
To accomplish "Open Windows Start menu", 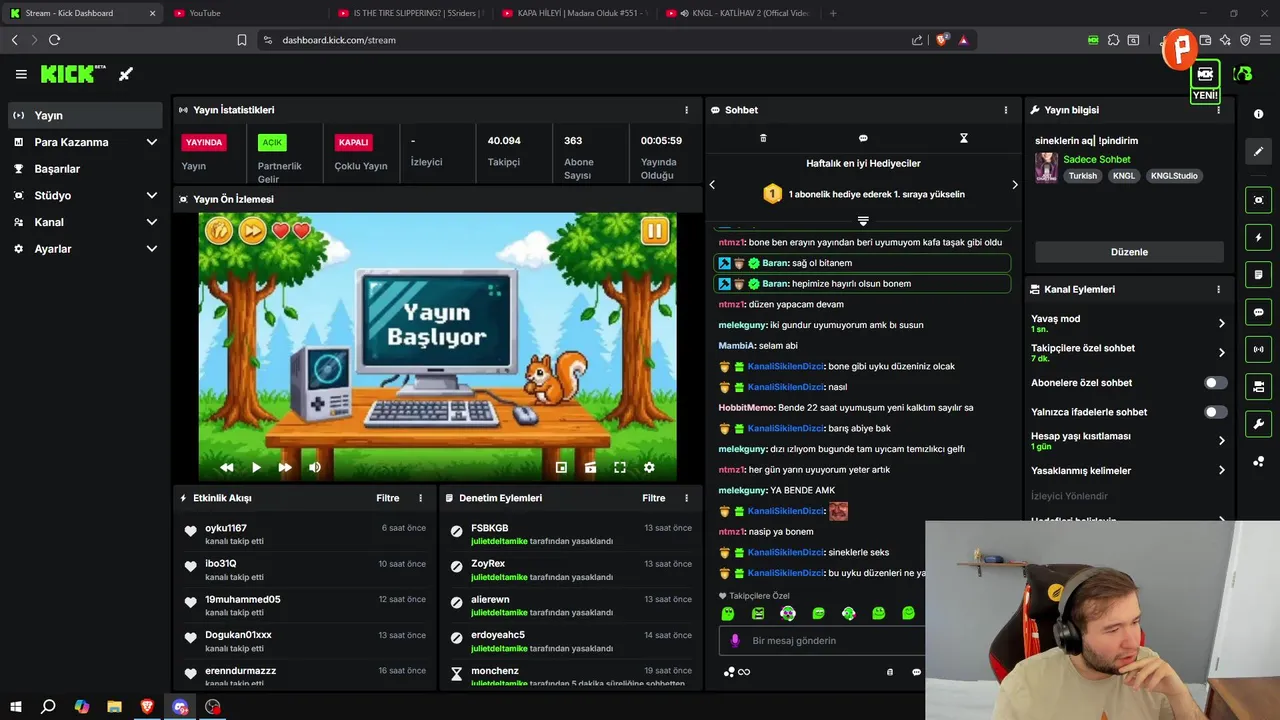I will 16,707.
